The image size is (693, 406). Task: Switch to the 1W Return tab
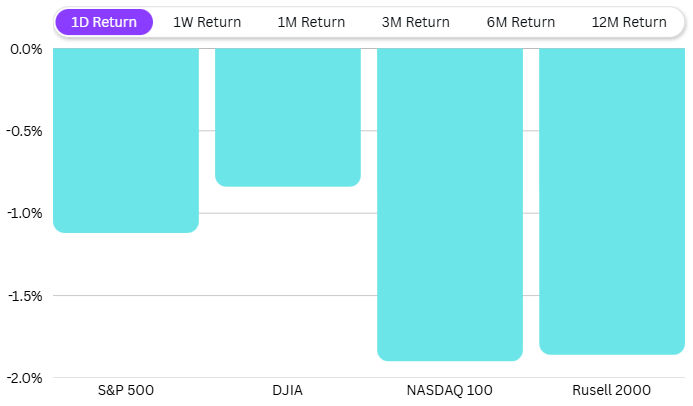pyautogui.click(x=207, y=22)
